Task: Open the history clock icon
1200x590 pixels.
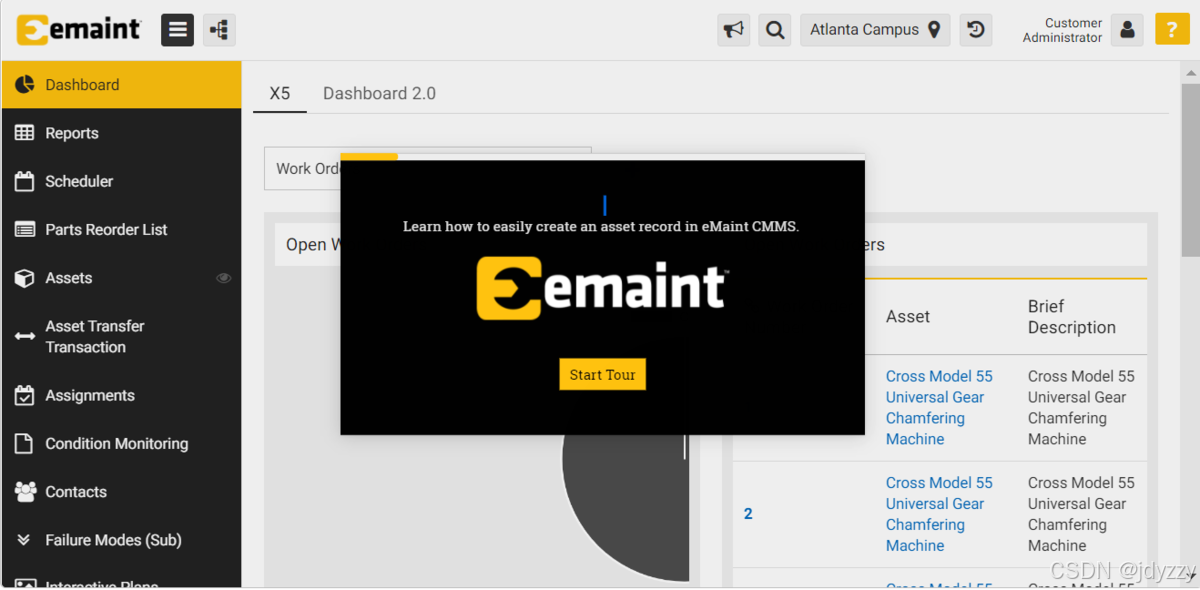Action: point(976,30)
